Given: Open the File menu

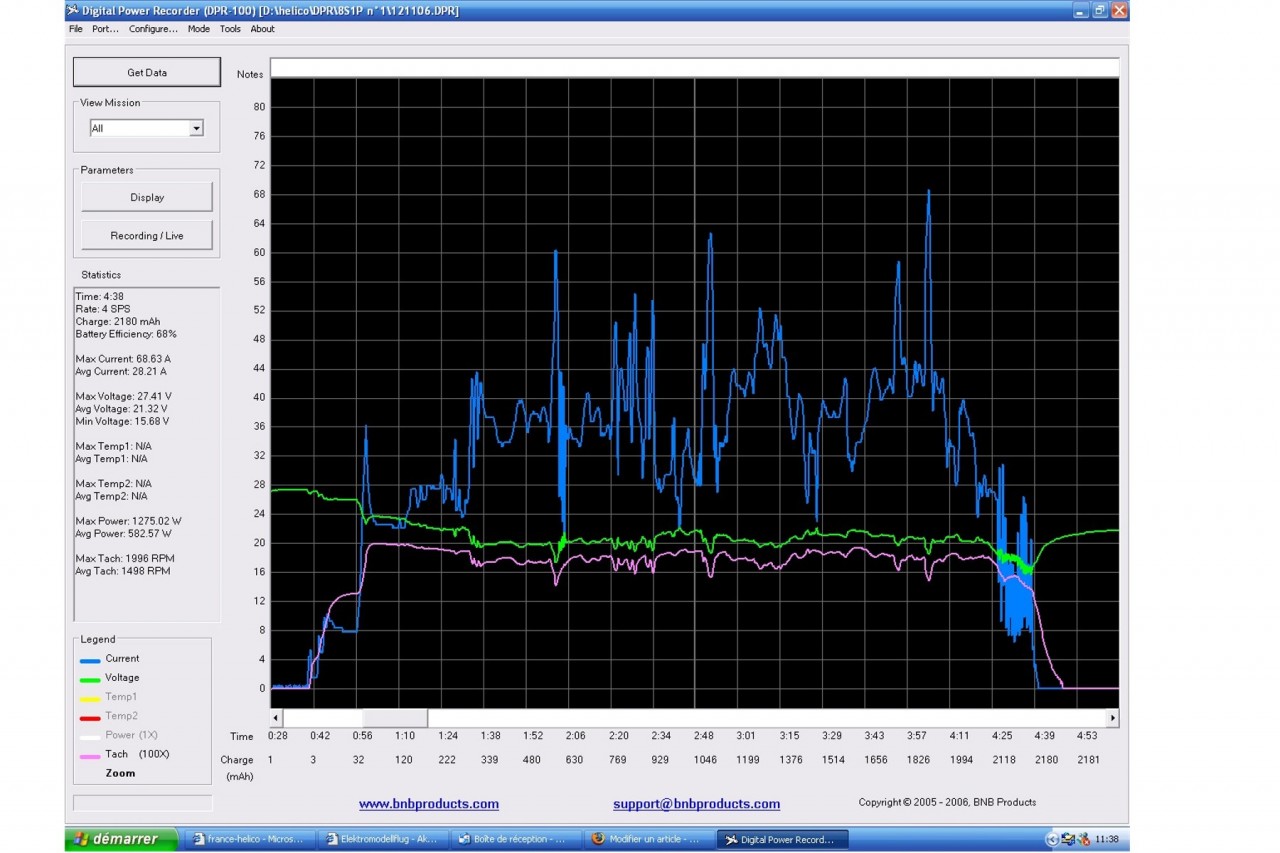Looking at the screenshot, I should (76, 29).
